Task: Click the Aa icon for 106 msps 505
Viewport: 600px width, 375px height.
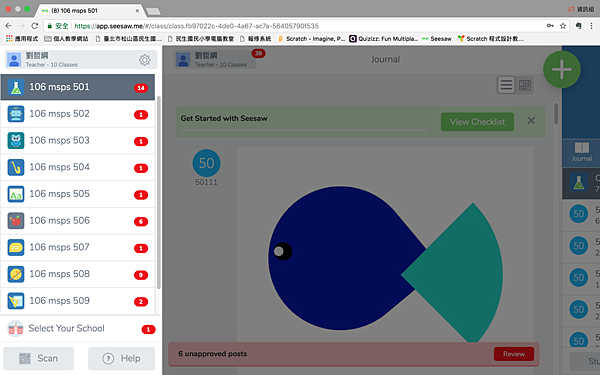Action: [16, 194]
